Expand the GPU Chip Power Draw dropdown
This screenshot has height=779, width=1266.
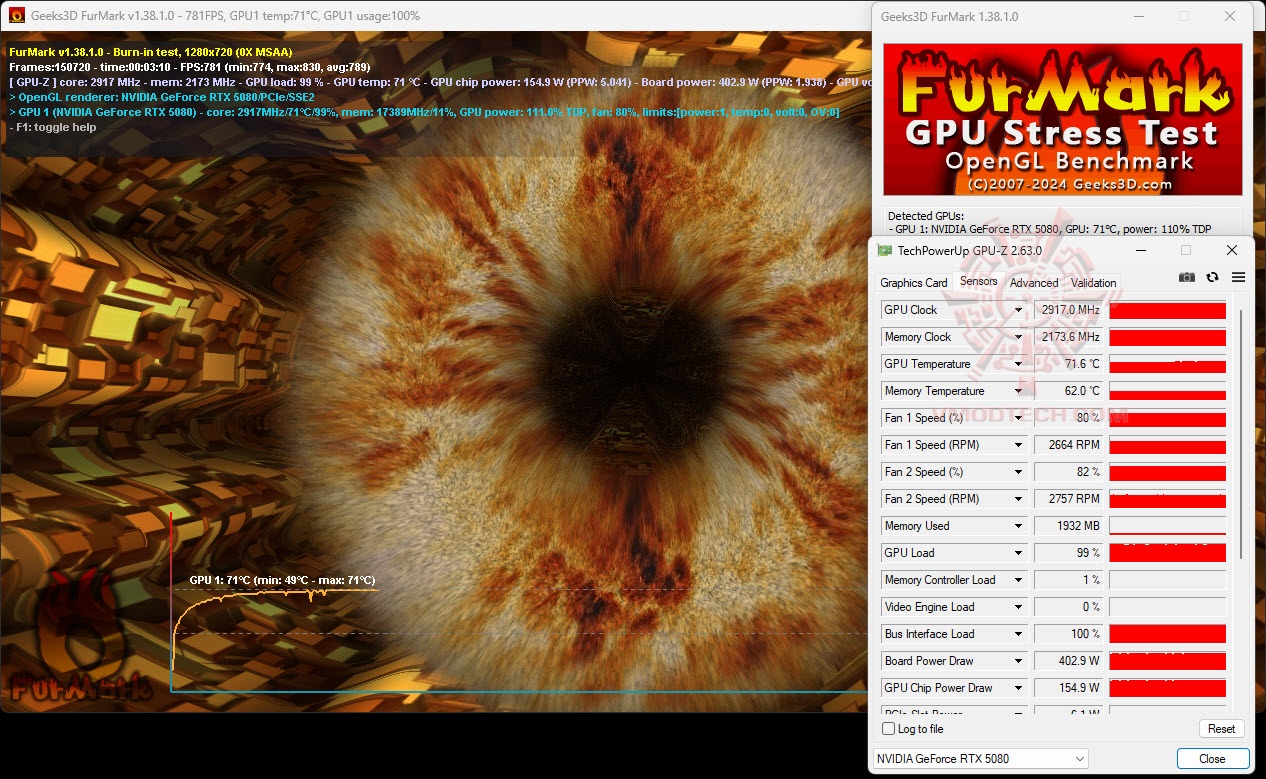pyautogui.click(x=1019, y=688)
